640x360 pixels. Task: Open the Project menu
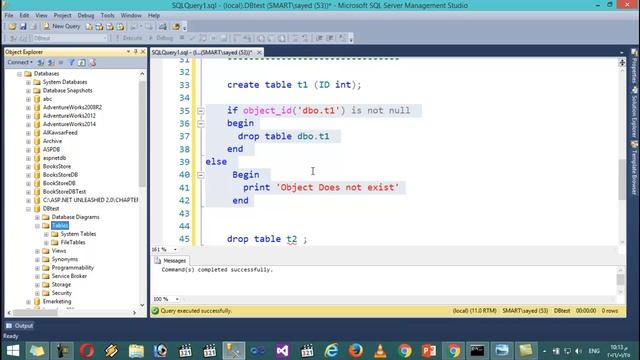point(62,16)
